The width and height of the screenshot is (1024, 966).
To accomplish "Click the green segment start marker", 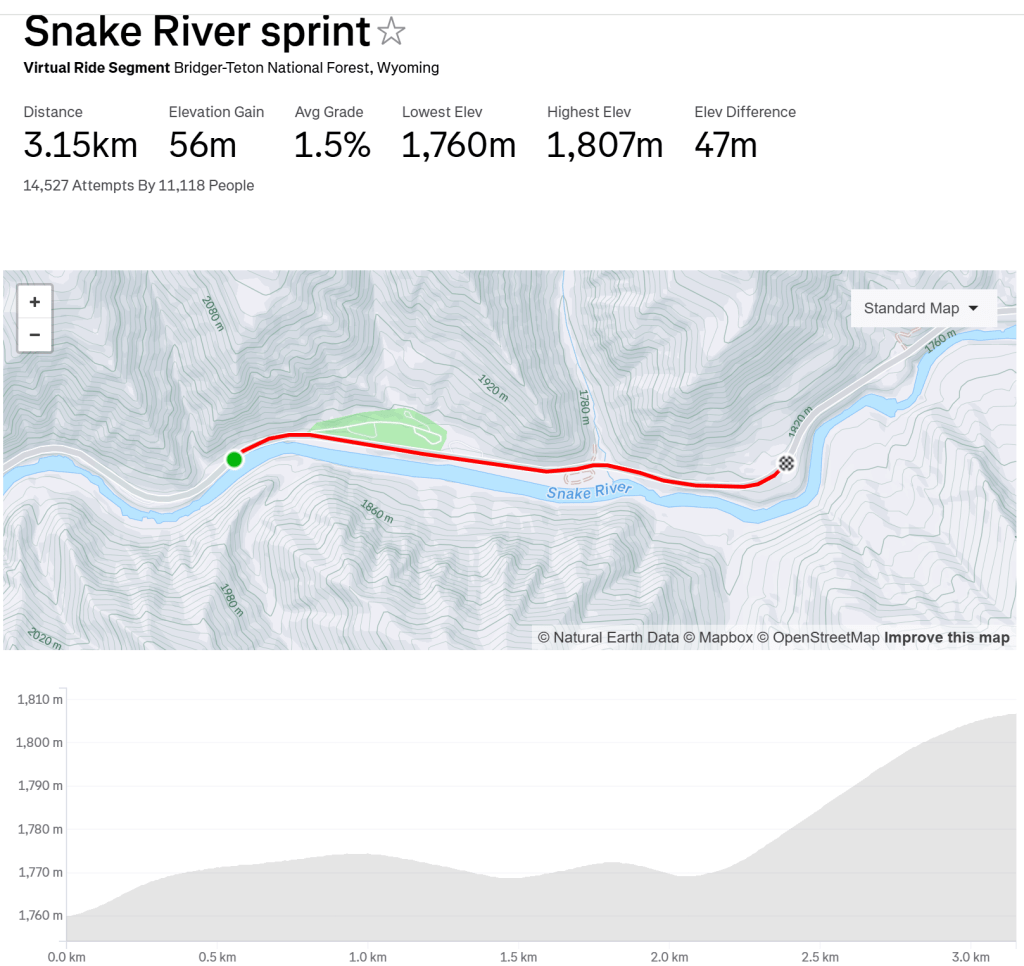I will click(234, 459).
